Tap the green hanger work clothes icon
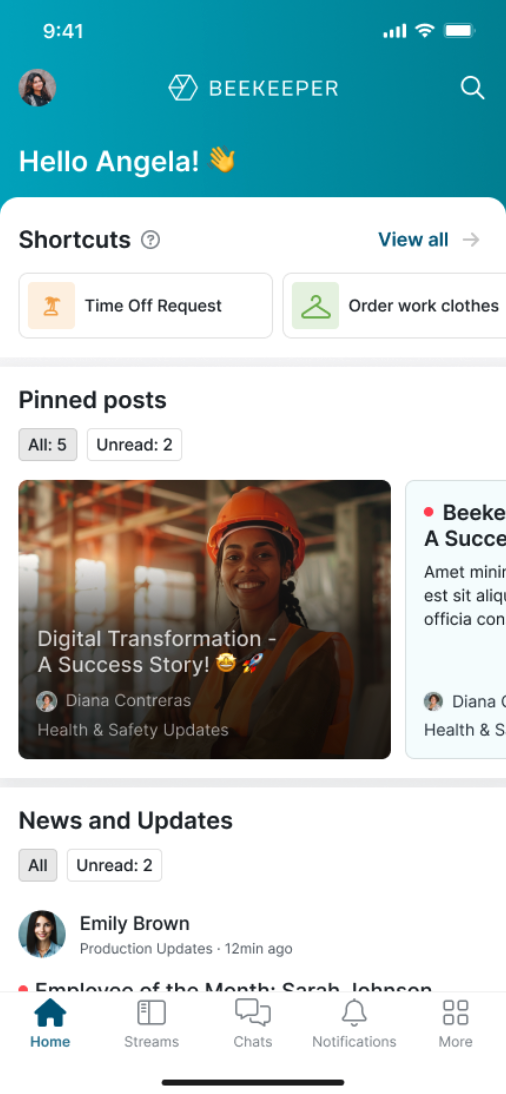 (x=315, y=306)
